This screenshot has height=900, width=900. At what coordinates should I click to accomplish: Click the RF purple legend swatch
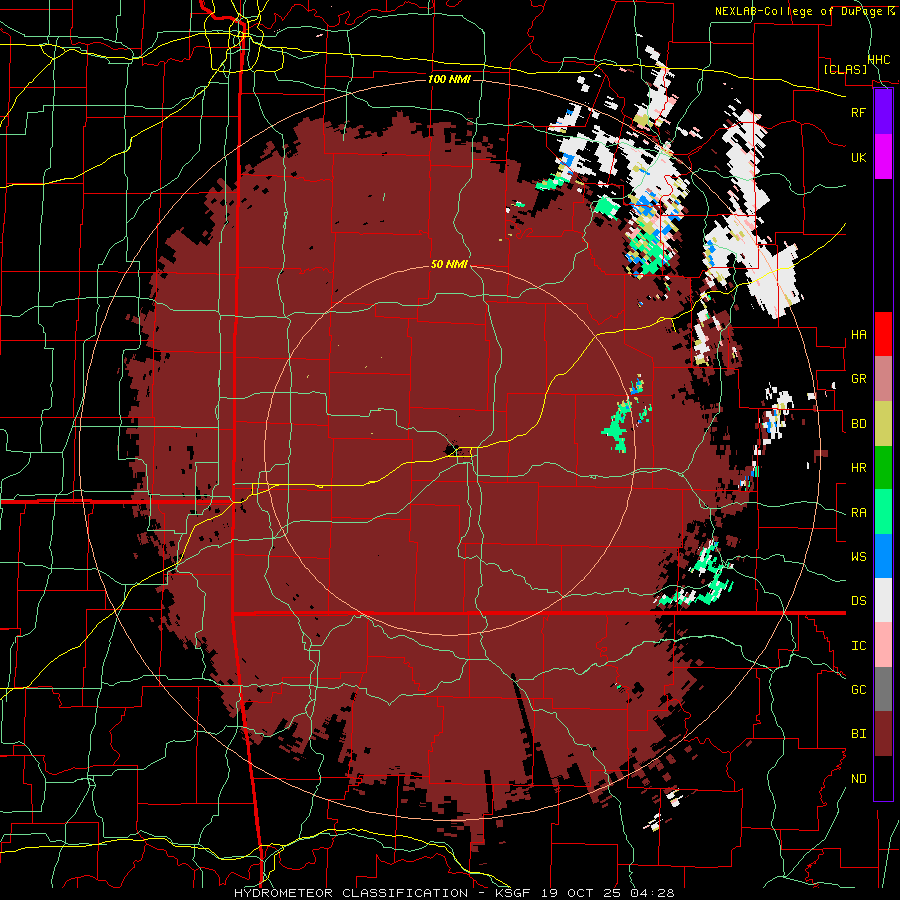click(x=883, y=112)
